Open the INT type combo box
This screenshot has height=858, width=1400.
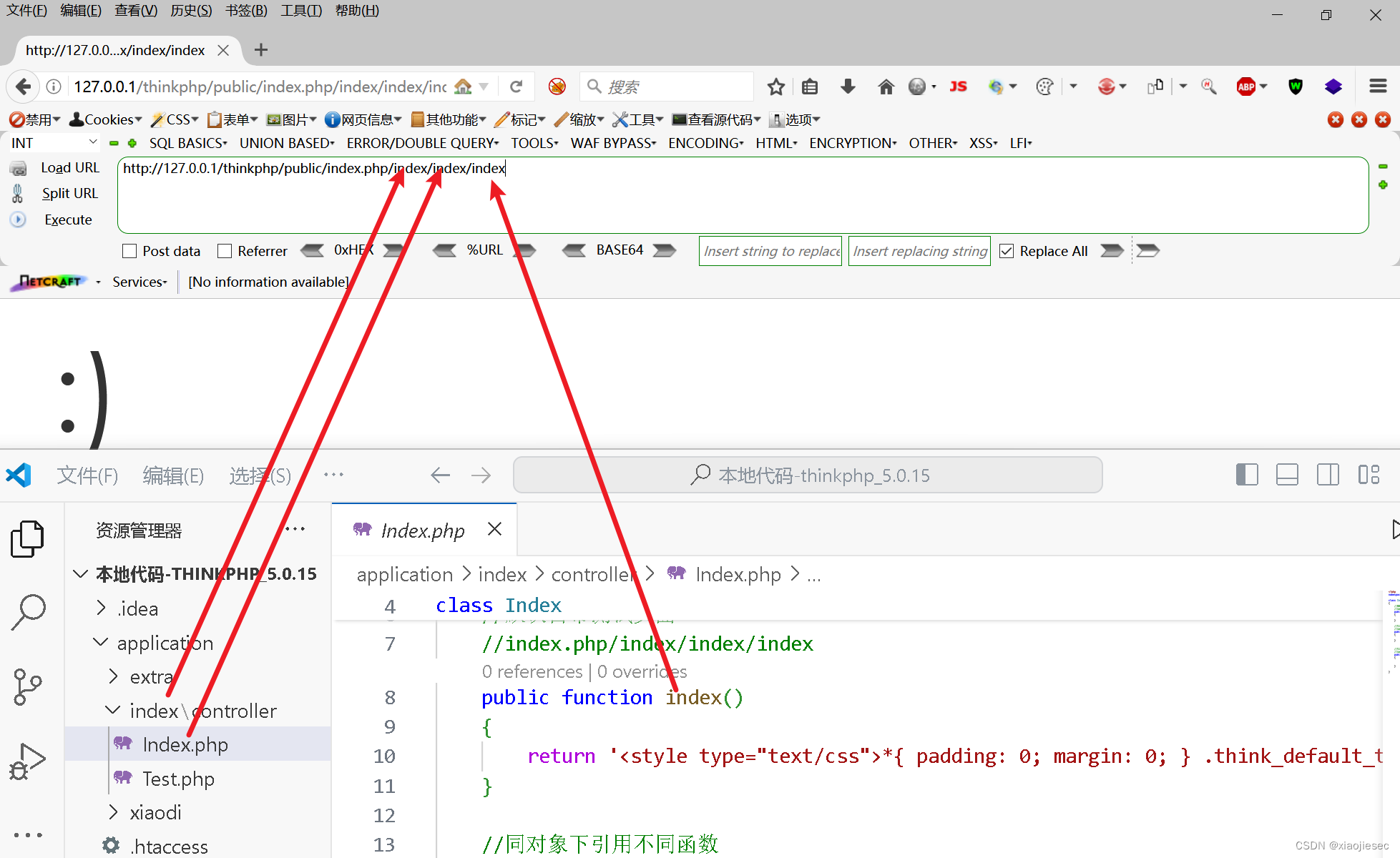(x=54, y=143)
